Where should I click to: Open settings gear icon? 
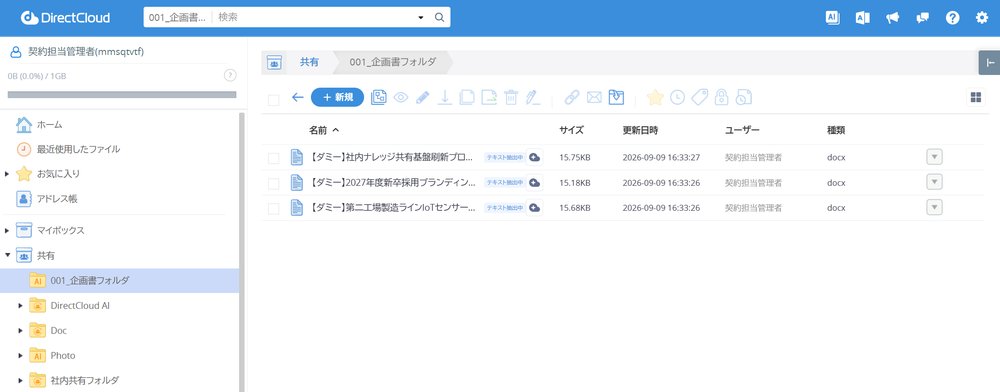pyautogui.click(x=982, y=18)
